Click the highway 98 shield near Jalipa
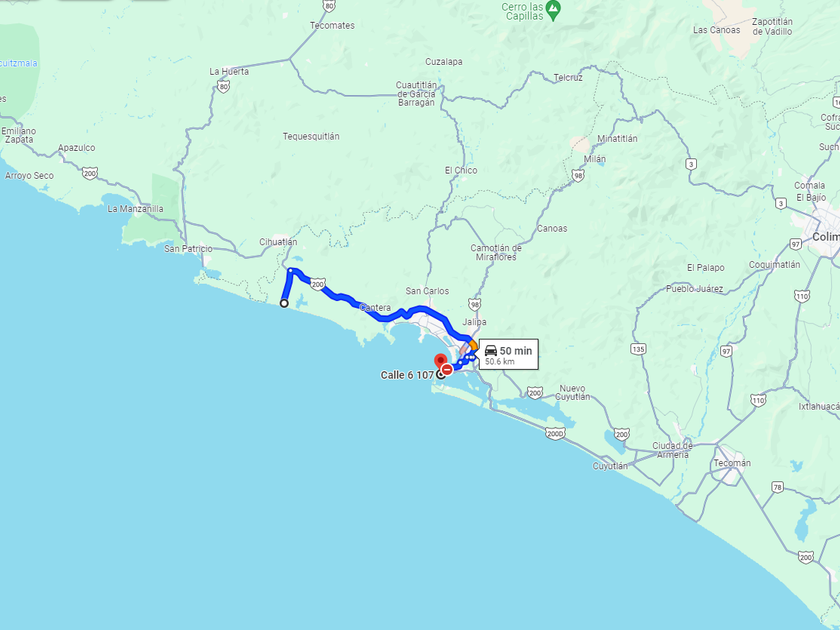Image resolution: width=840 pixels, height=630 pixels. 475,305
